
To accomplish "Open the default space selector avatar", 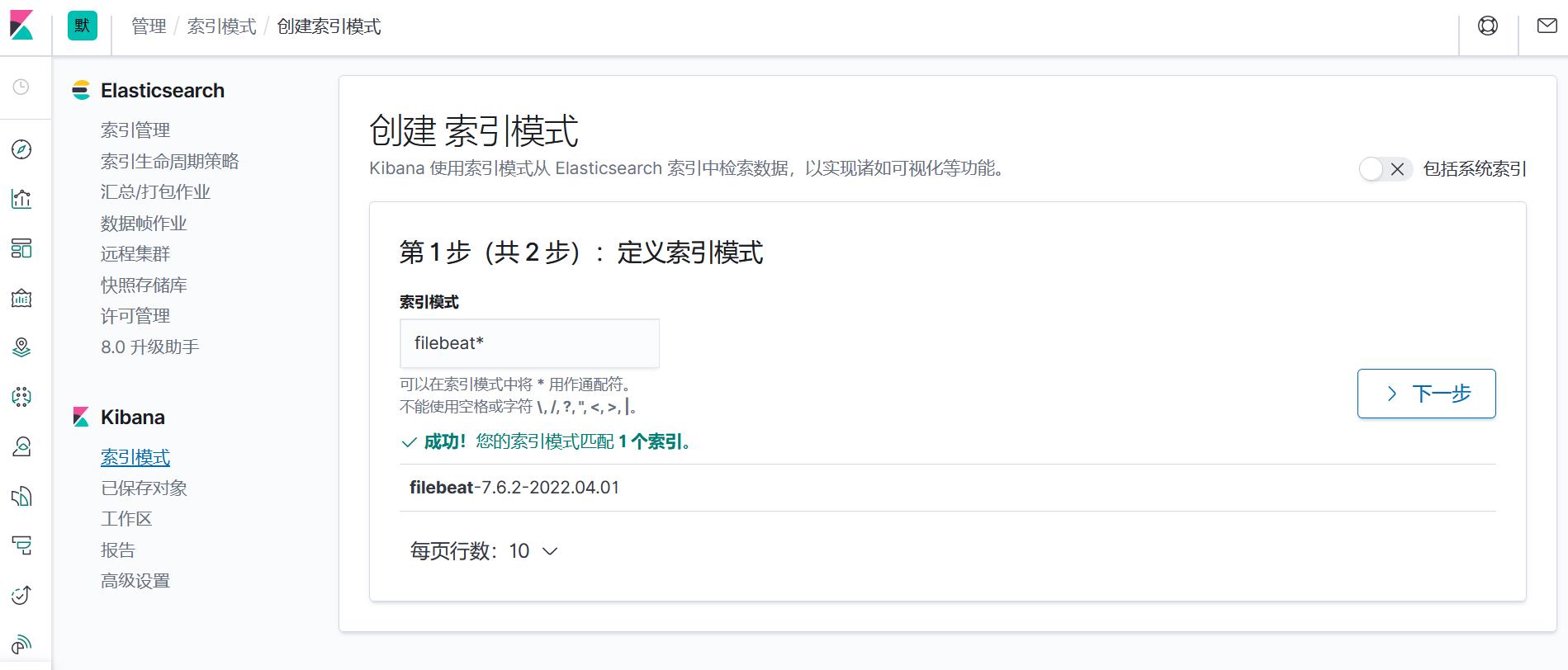I will tap(83, 26).
